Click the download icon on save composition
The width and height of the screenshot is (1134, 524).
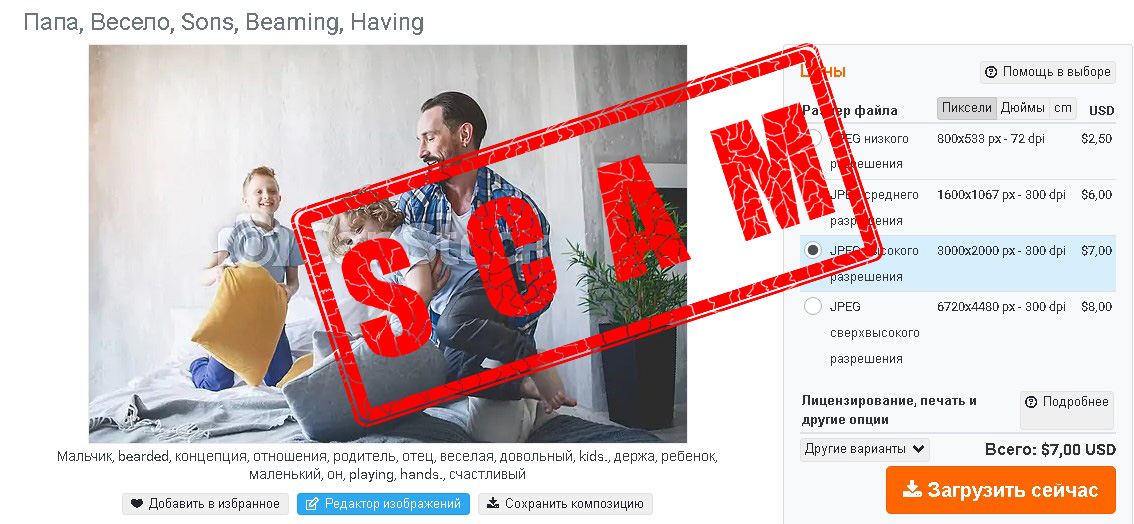tap(493, 503)
